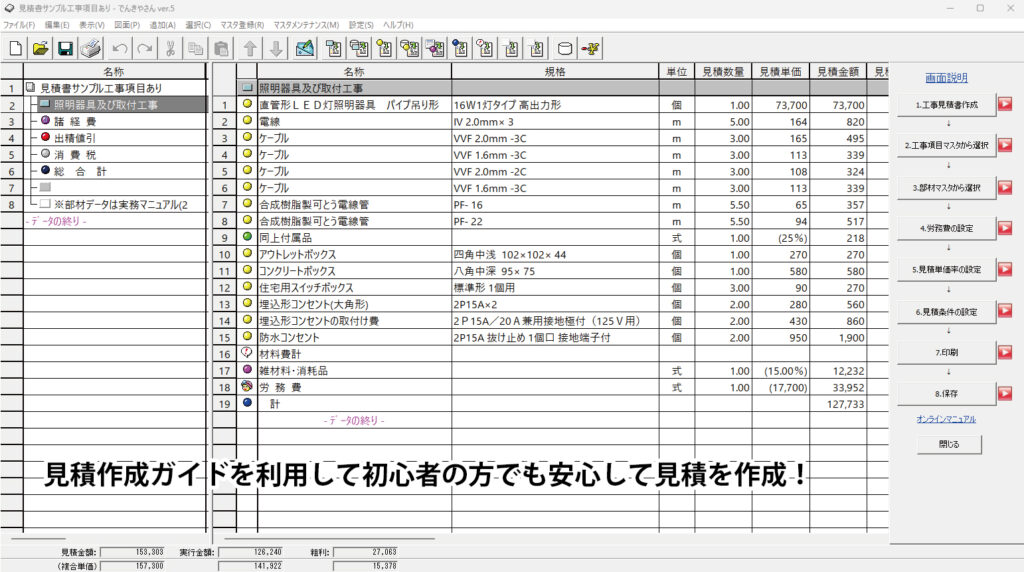Click the 3.部材マスタから選択 button
The width and height of the screenshot is (1024, 572).
(x=946, y=187)
